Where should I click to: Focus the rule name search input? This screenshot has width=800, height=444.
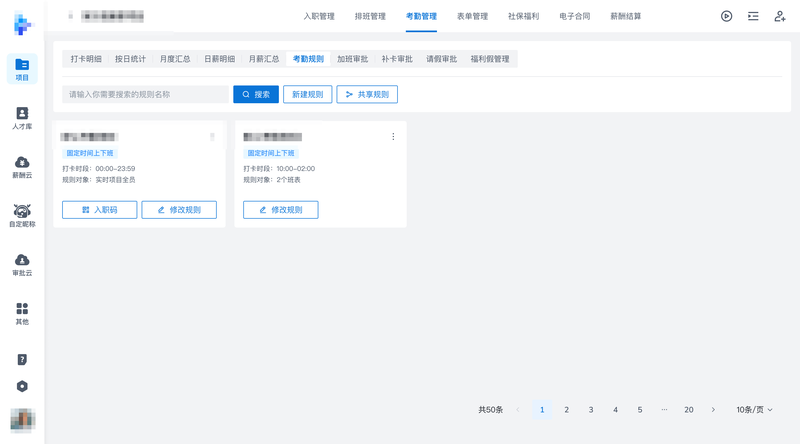[x=145, y=94]
